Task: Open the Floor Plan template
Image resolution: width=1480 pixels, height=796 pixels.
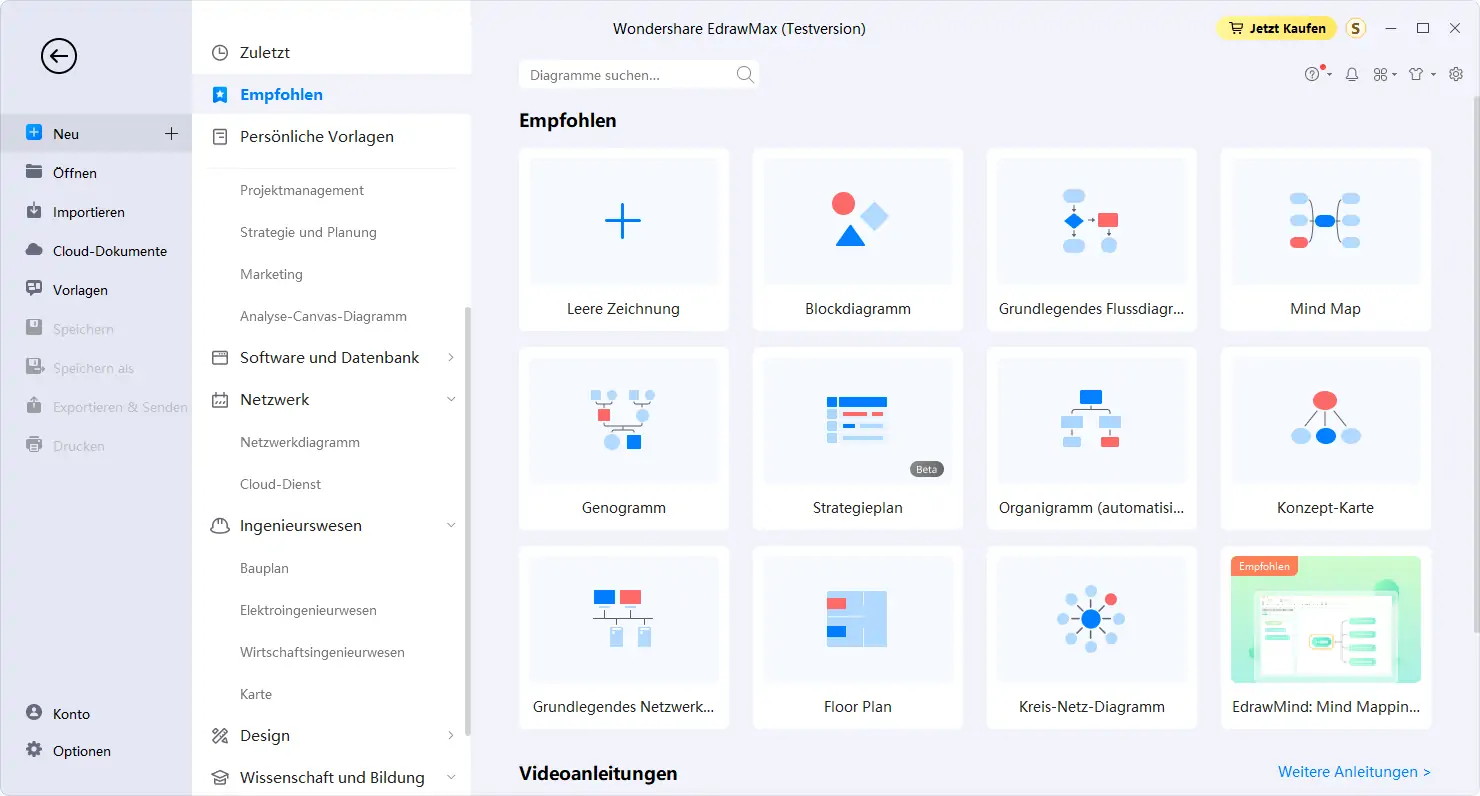Action: (x=858, y=637)
